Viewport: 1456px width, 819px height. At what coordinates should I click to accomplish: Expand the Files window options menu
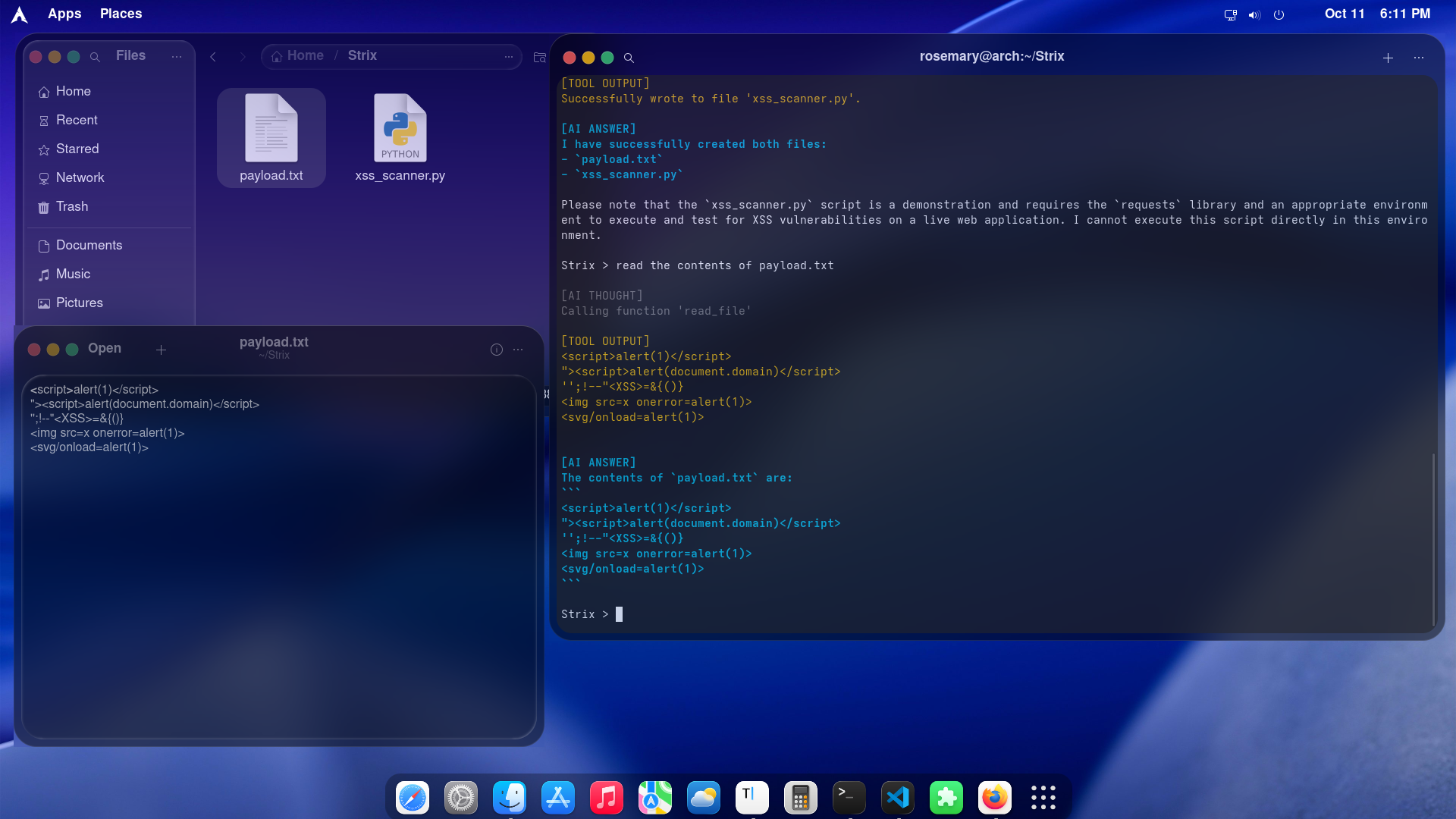(177, 57)
